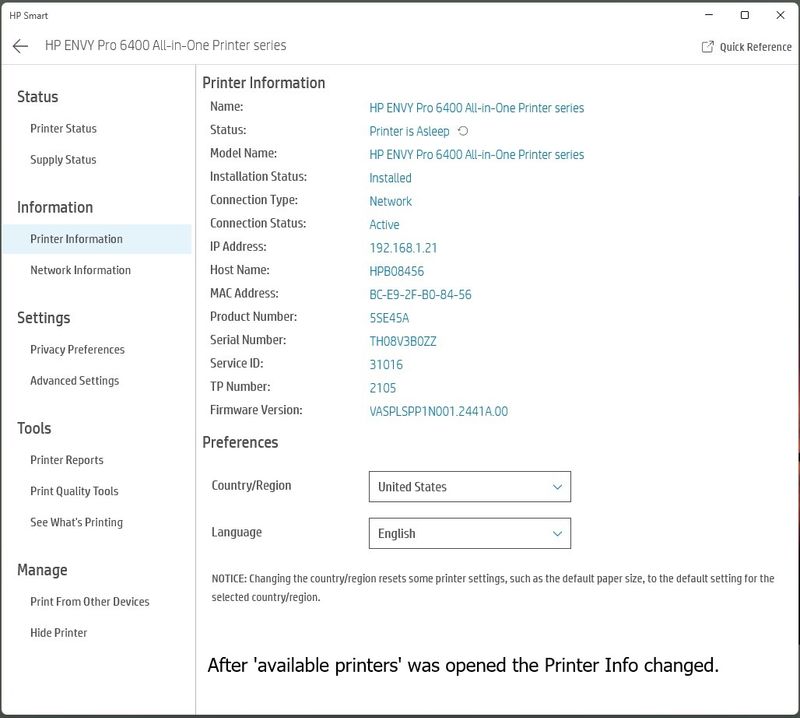Click the Information section heading in sidebar
This screenshot has height=718, width=800.
coord(55,207)
